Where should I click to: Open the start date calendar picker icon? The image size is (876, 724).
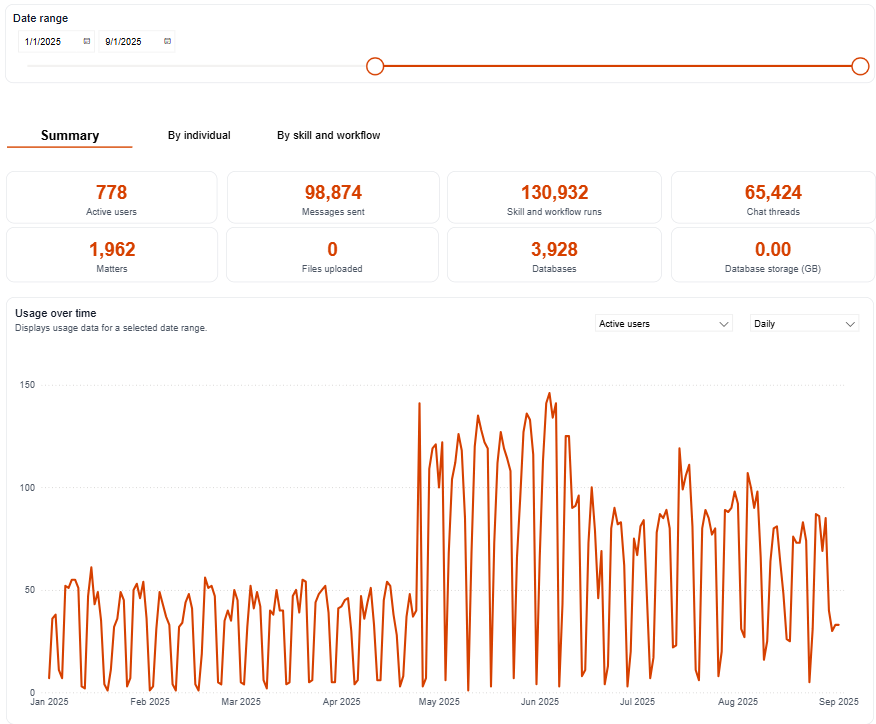(87, 41)
